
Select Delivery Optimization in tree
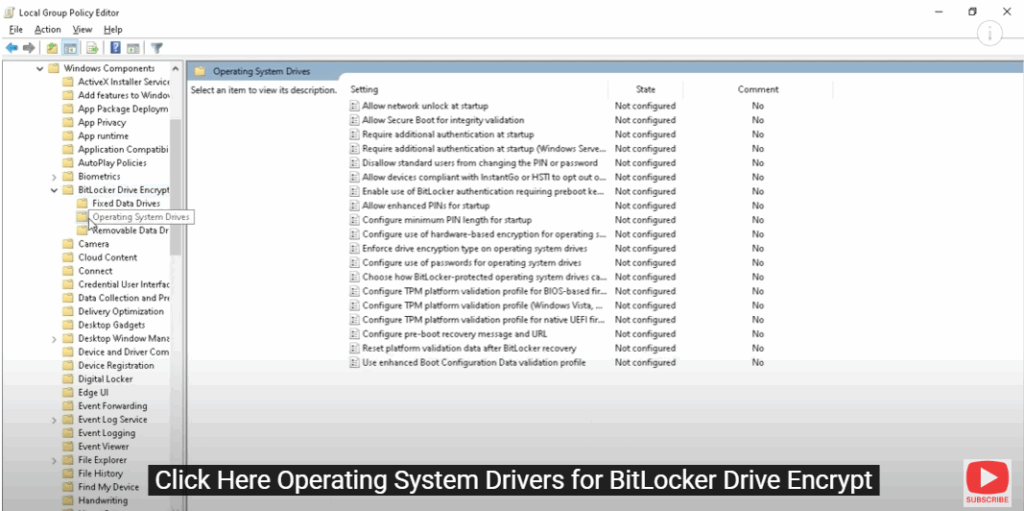coord(121,312)
